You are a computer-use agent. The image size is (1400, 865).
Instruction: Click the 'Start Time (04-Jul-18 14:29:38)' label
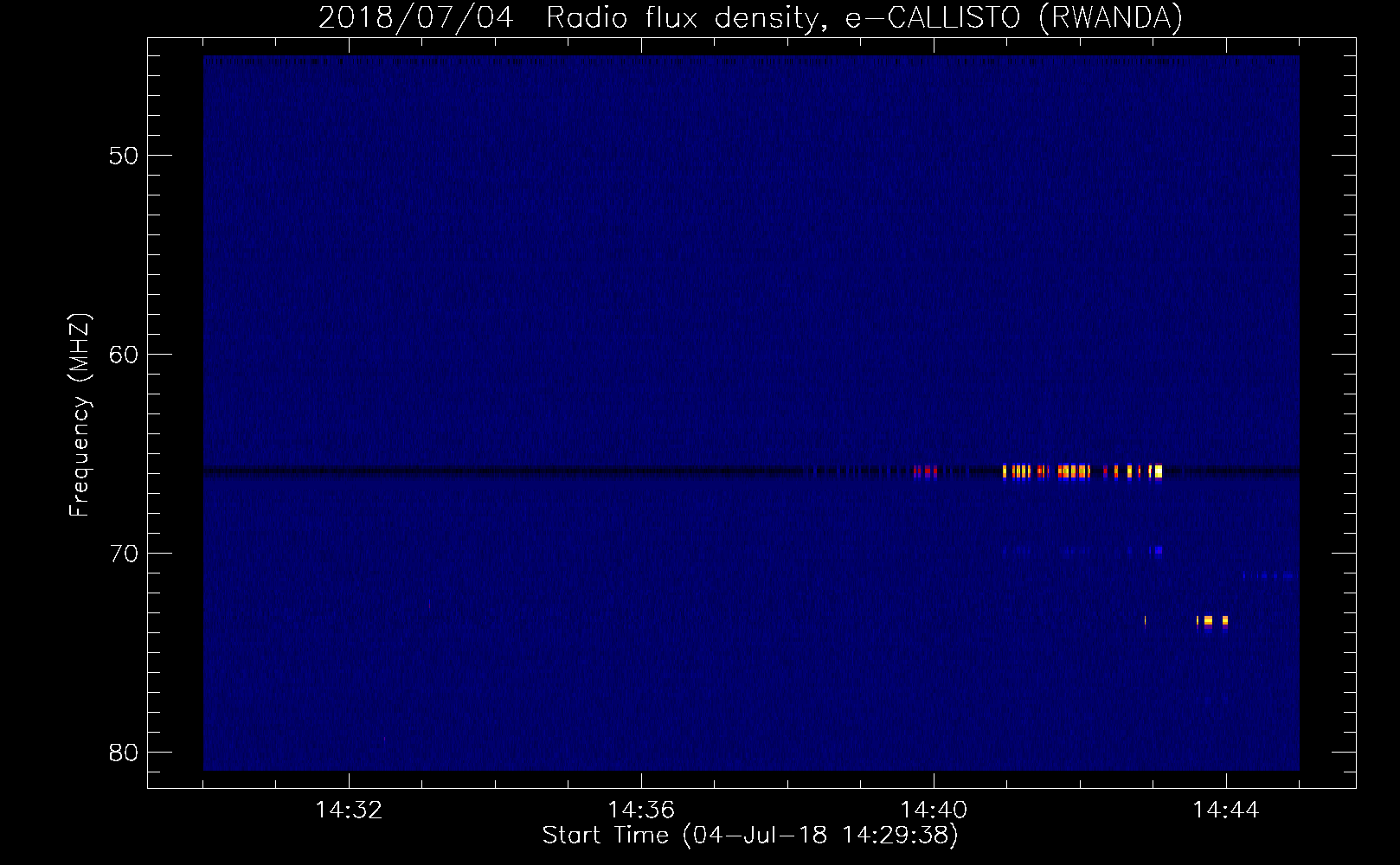(x=750, y=836)
